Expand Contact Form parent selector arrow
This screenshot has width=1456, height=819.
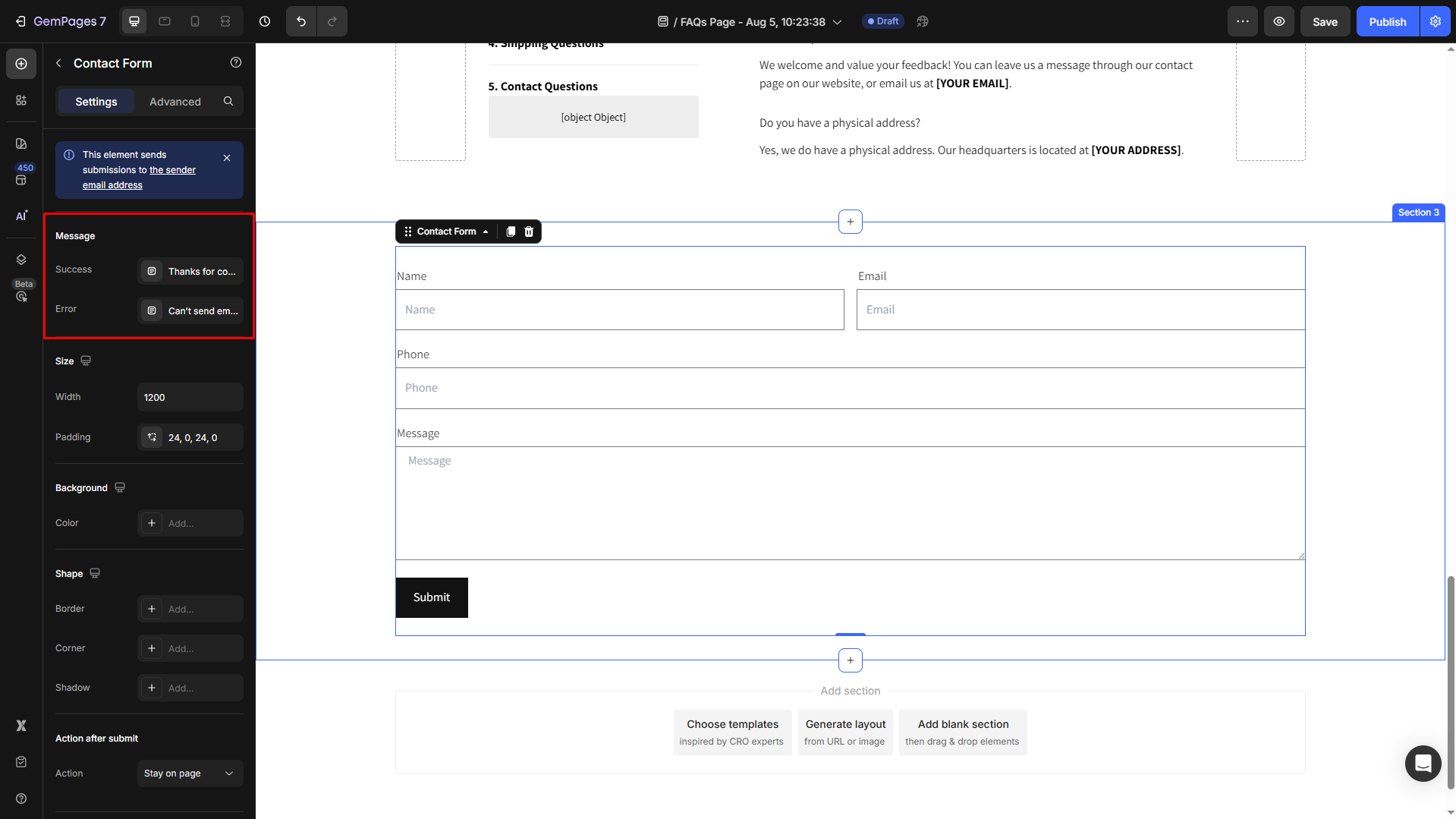point(486,232)
